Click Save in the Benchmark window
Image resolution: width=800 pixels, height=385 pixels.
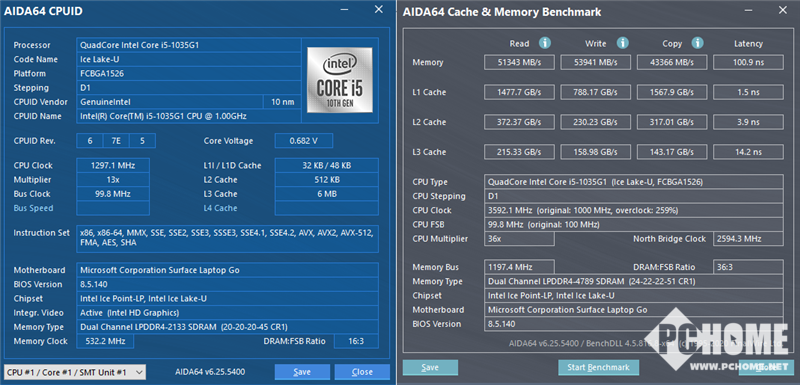click(430, 367)
